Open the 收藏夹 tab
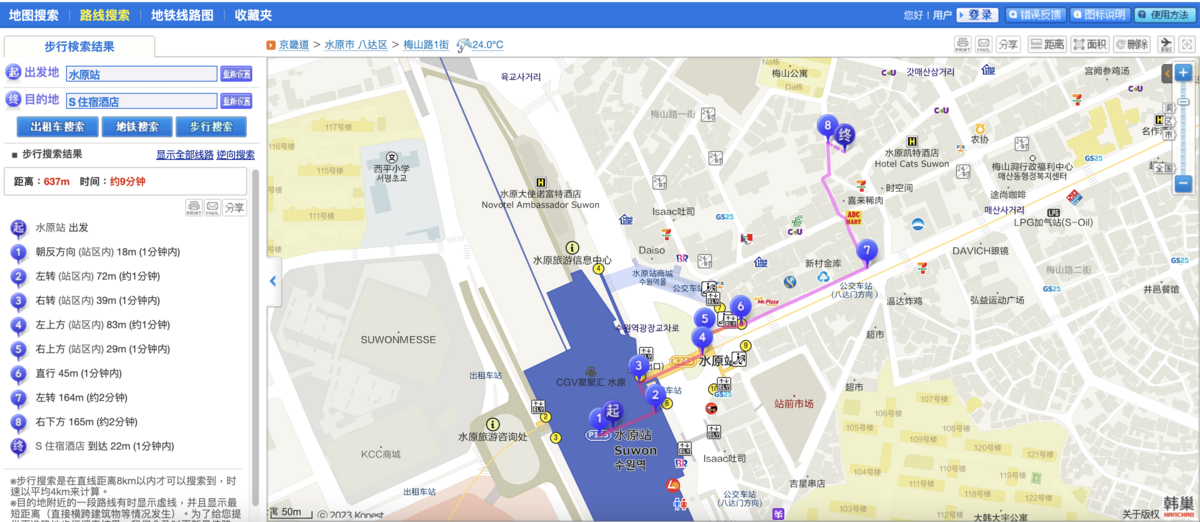 pos(253,15)
